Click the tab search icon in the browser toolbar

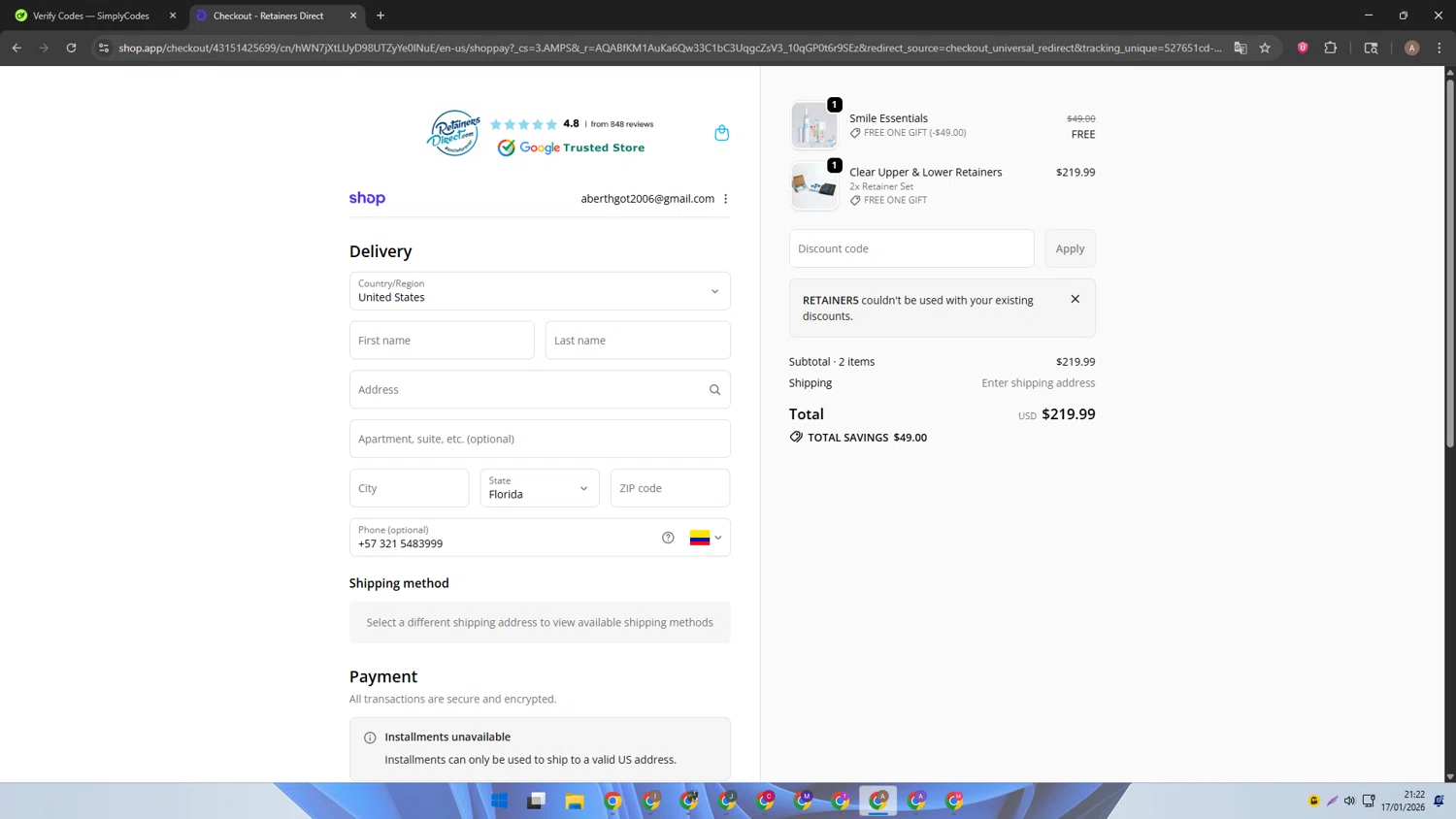coord(1371,48)
